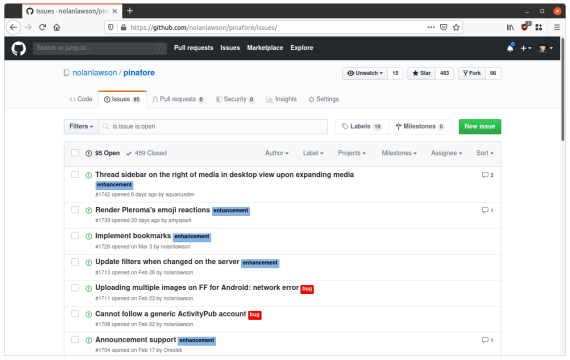Open the repository Pull requests tab

point(178,99)
